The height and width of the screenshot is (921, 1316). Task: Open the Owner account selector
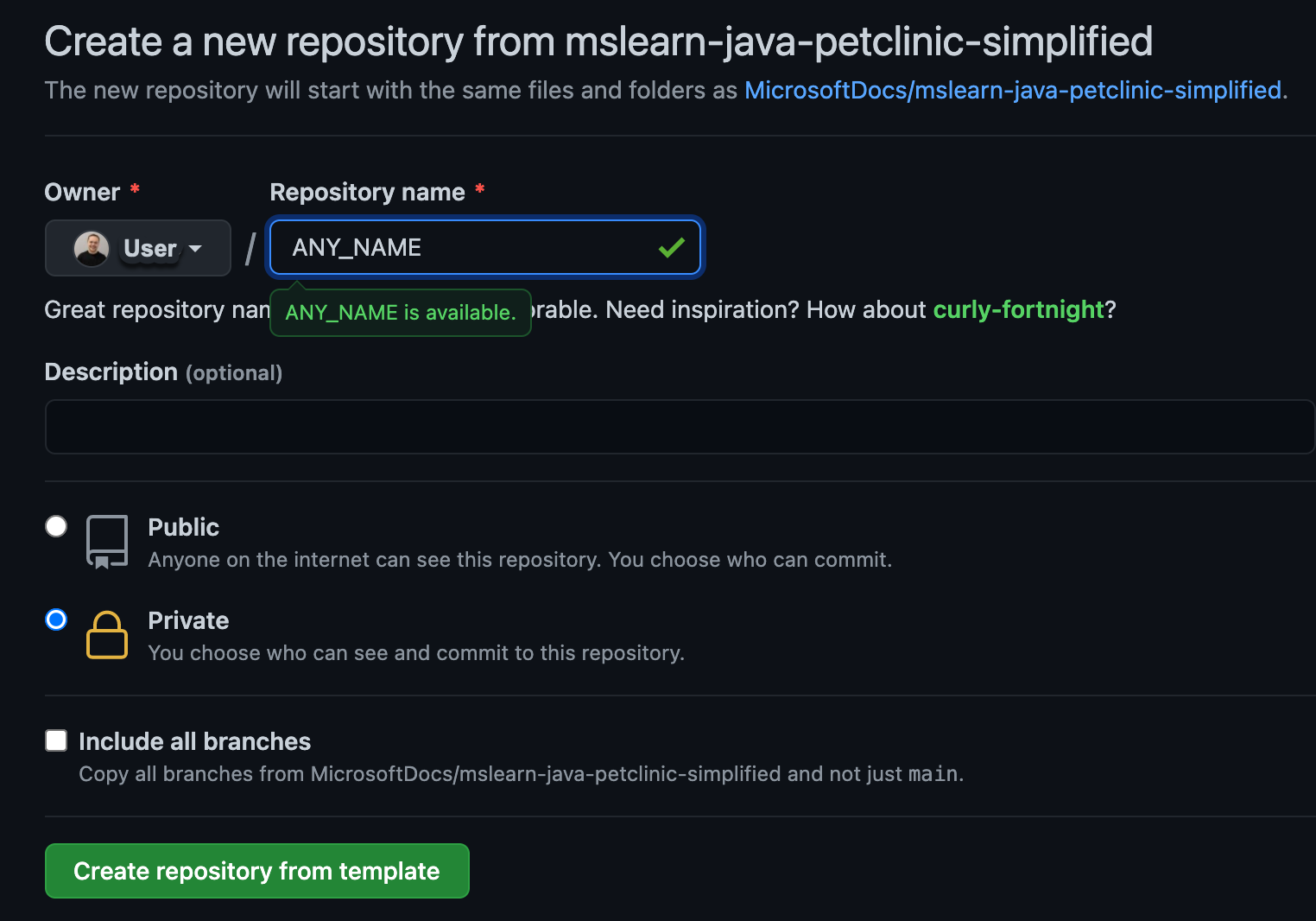[x=137, y=248]
